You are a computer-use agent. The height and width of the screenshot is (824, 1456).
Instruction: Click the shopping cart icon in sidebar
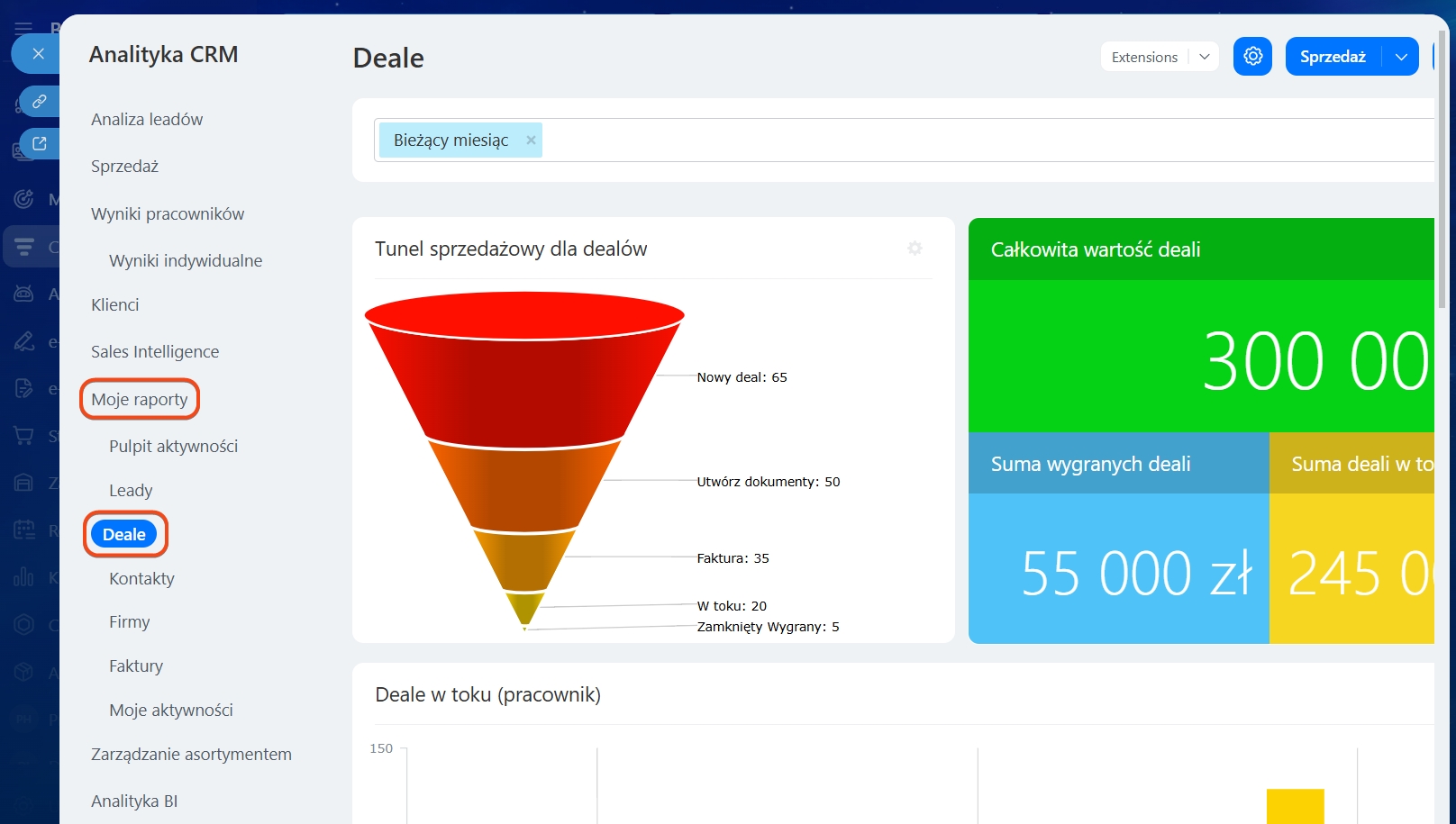click(24, 436)
